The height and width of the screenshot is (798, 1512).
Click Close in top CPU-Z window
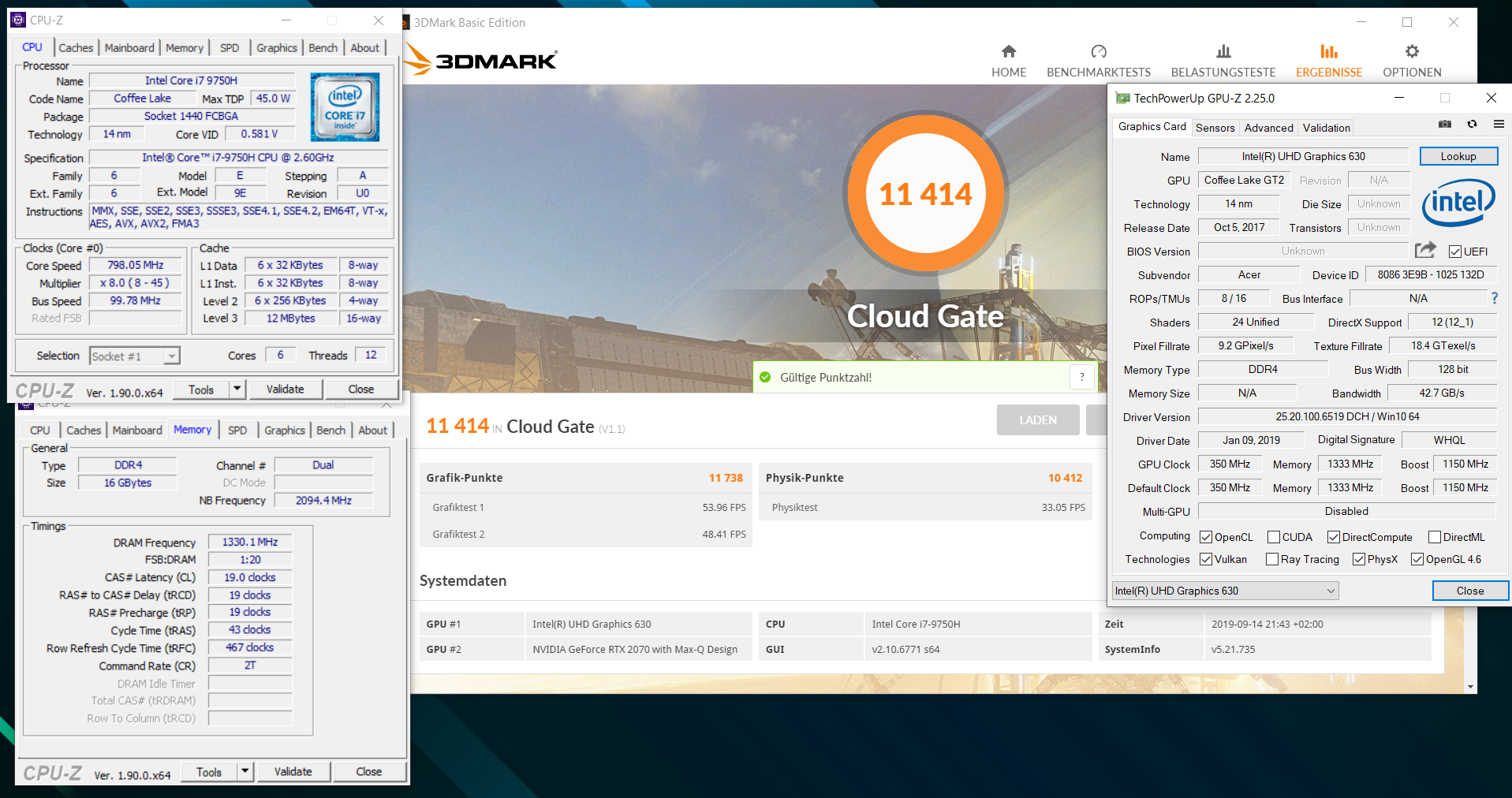pos(361,389)
